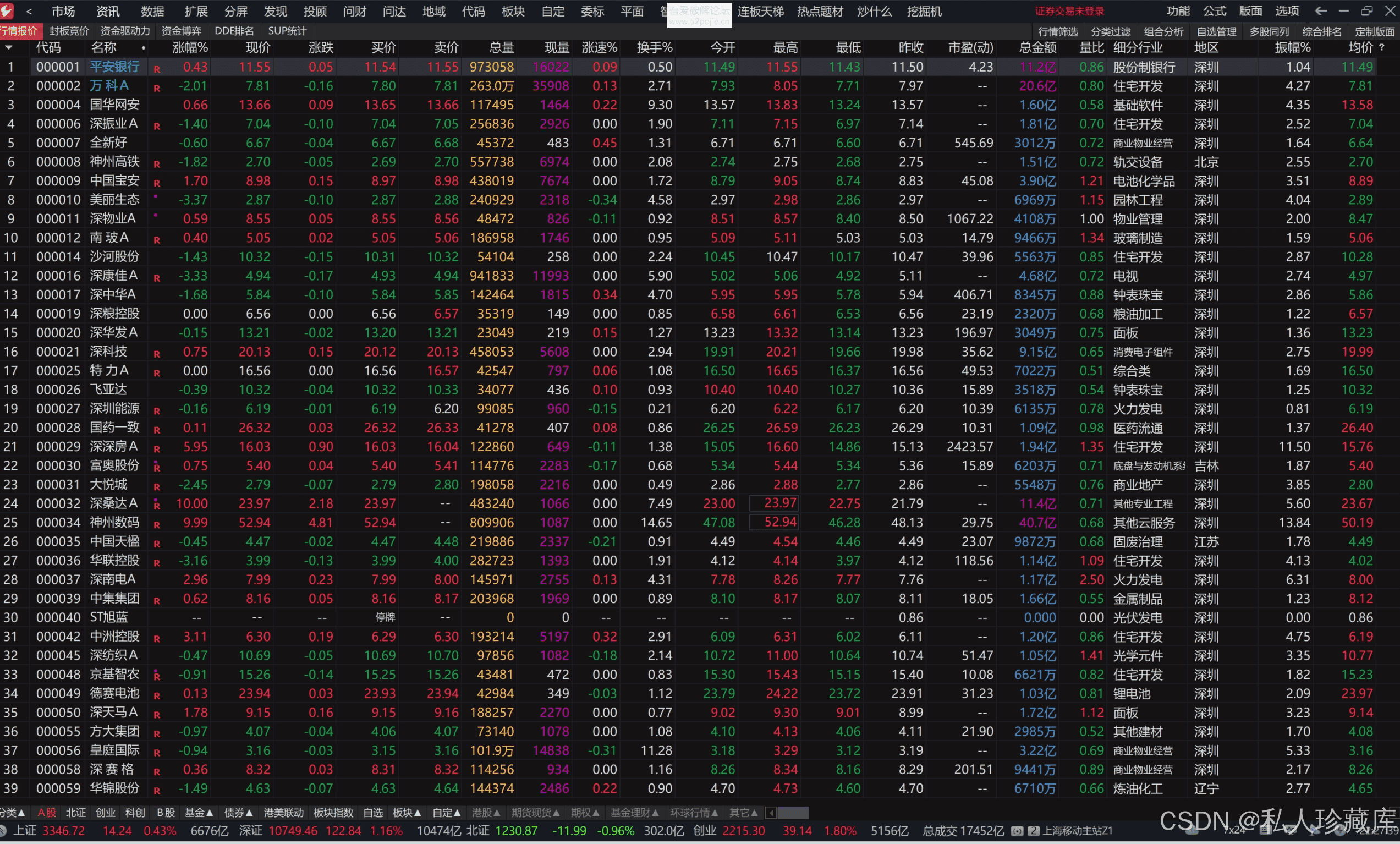Click the R marker next to 深科技
Viewport: 1400px width, 844px height.
157,354
